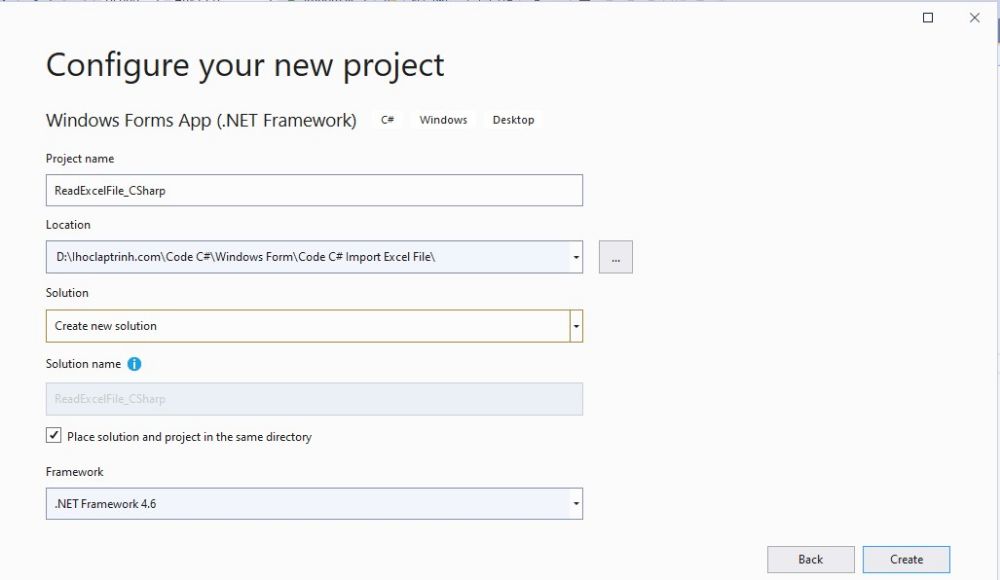Click the Solution name label
This screenshot has height=580, width=1000.
point(83,364)
